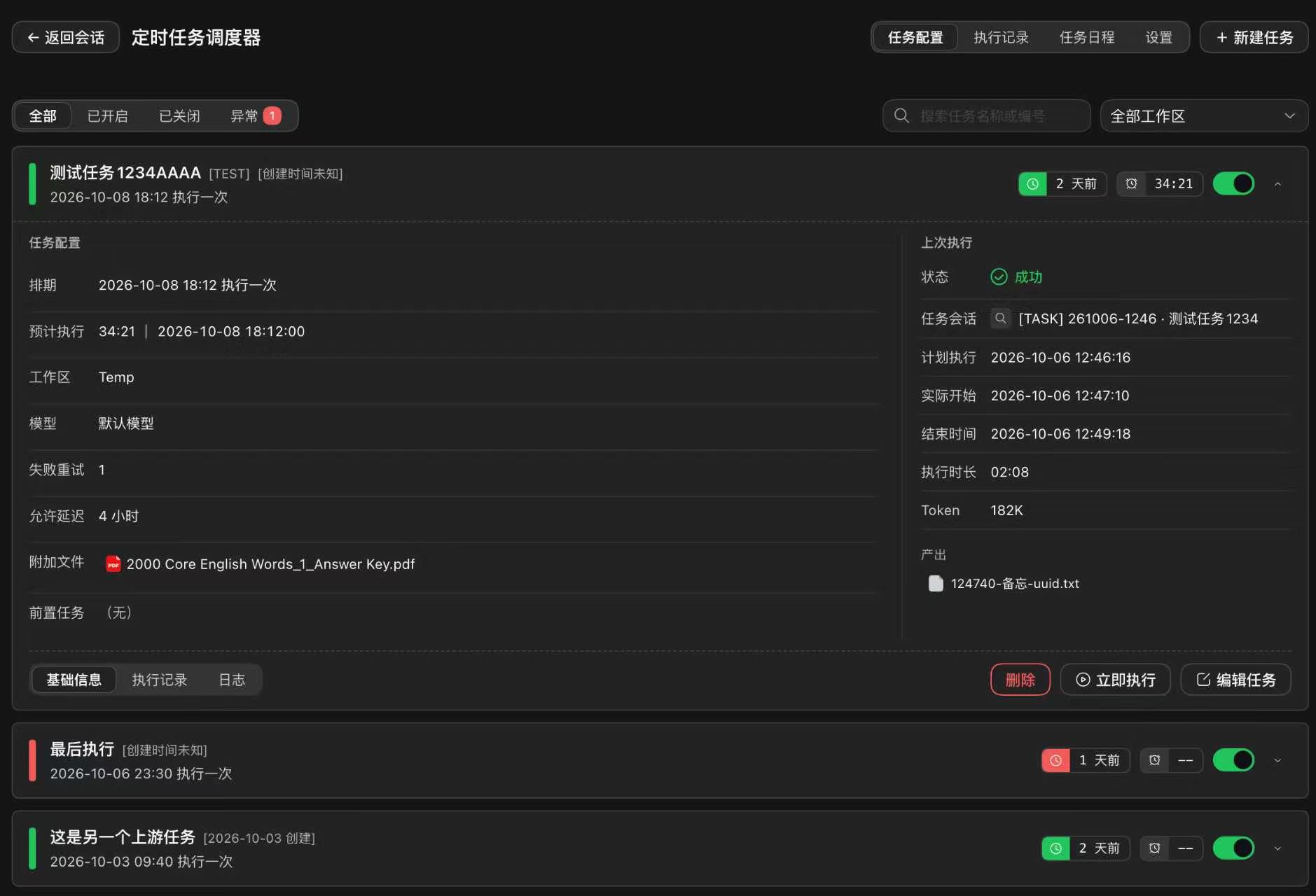Open the 任务日程 tab
The width and height of the screenshot is (1316, 896).
[x=1086, y=37]
